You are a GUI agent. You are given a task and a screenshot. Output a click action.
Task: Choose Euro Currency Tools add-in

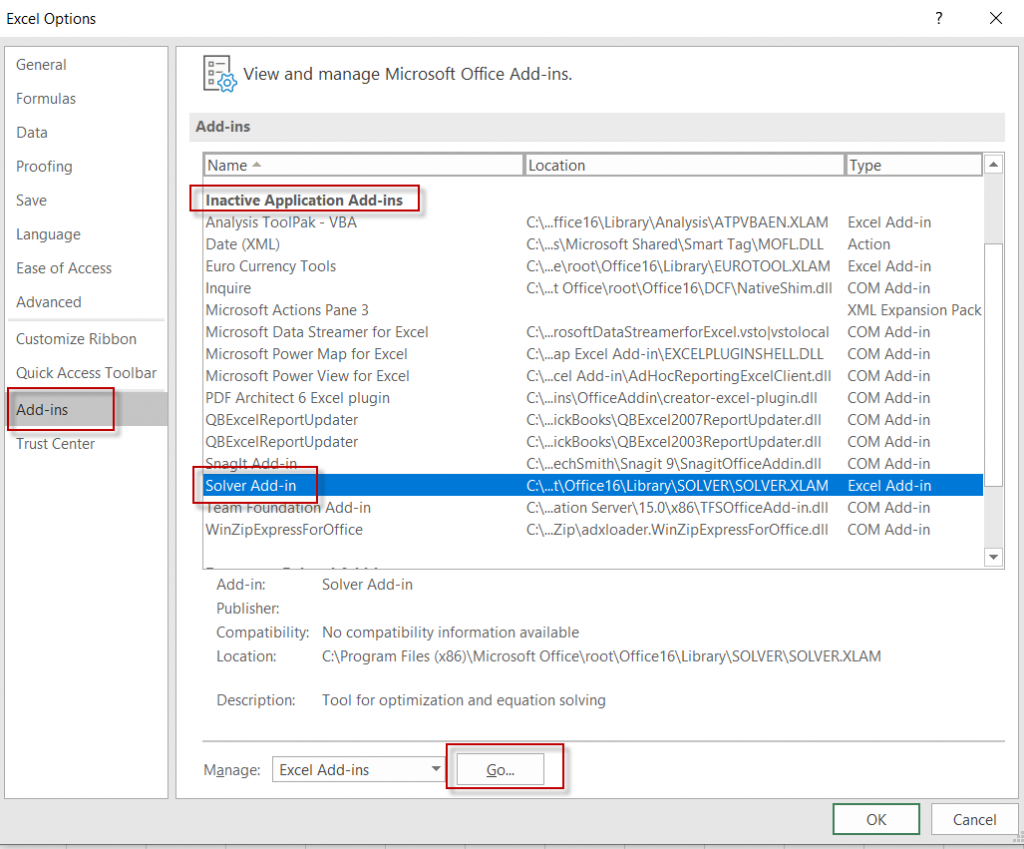click(271, 266)
